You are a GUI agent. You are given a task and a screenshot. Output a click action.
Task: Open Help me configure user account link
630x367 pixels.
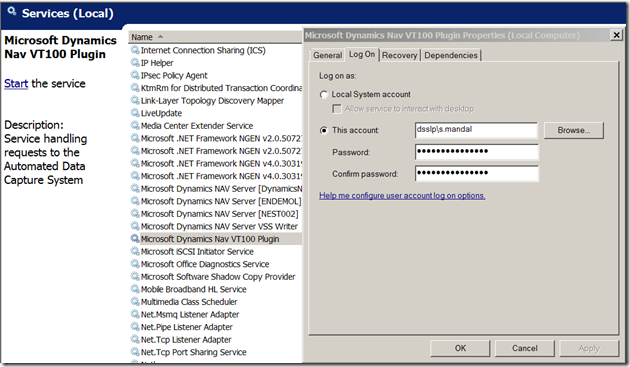[x=402, y=196]
